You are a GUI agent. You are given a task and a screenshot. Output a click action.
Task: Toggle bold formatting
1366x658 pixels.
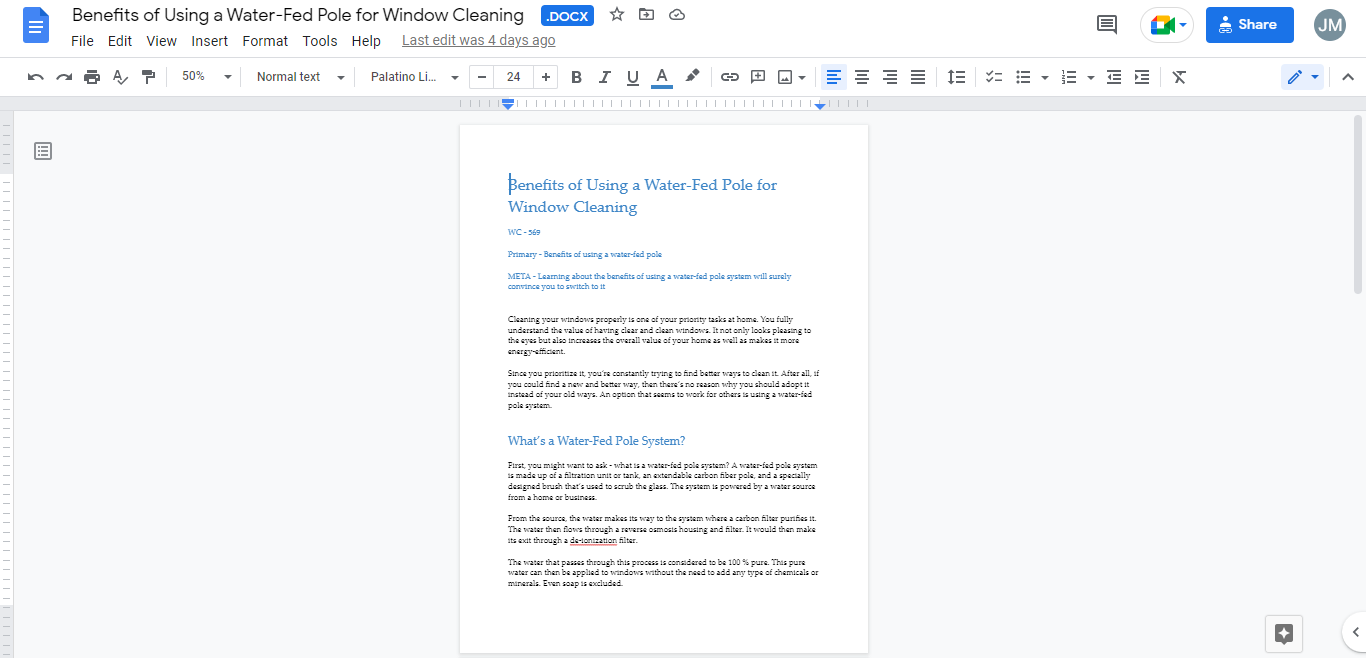(x=576, y=77)
